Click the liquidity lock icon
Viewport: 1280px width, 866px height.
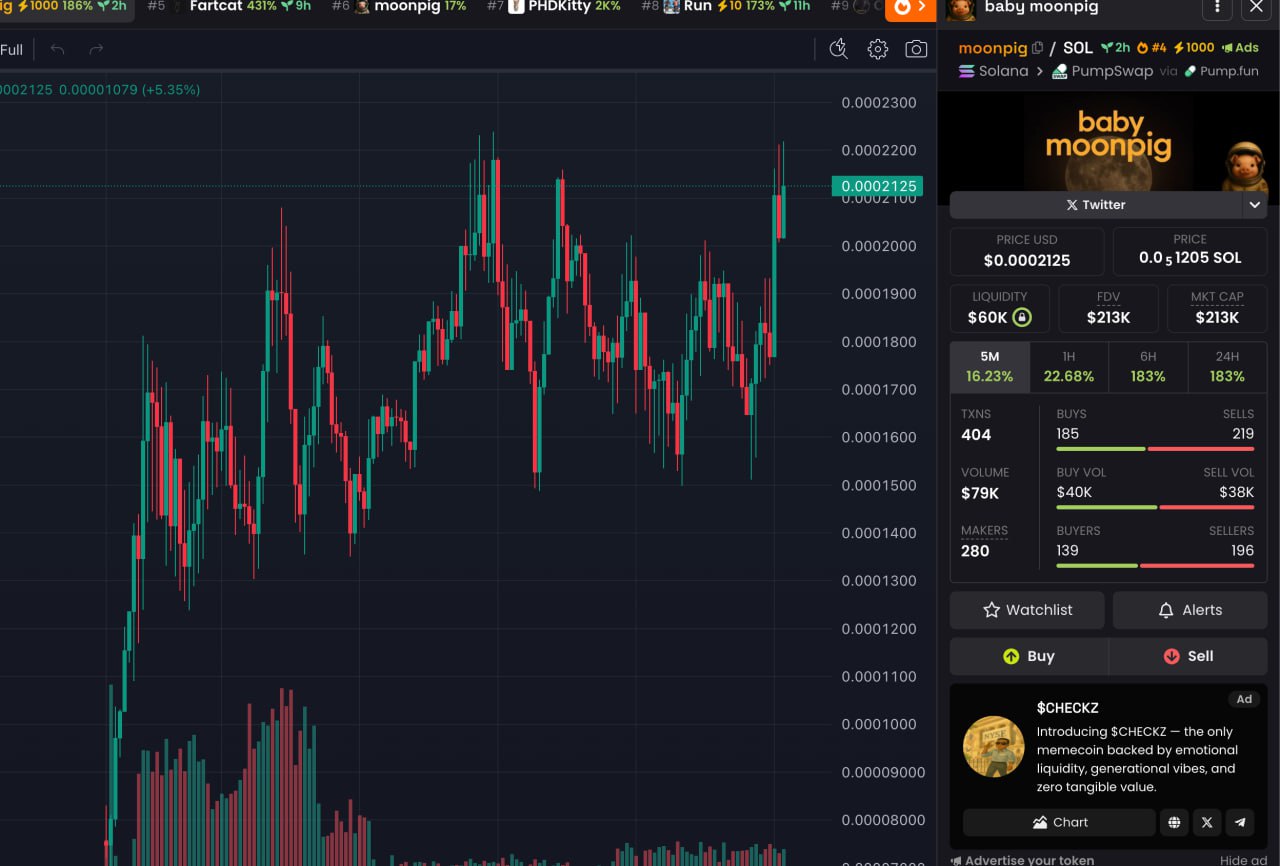(x=1021, y=317)
